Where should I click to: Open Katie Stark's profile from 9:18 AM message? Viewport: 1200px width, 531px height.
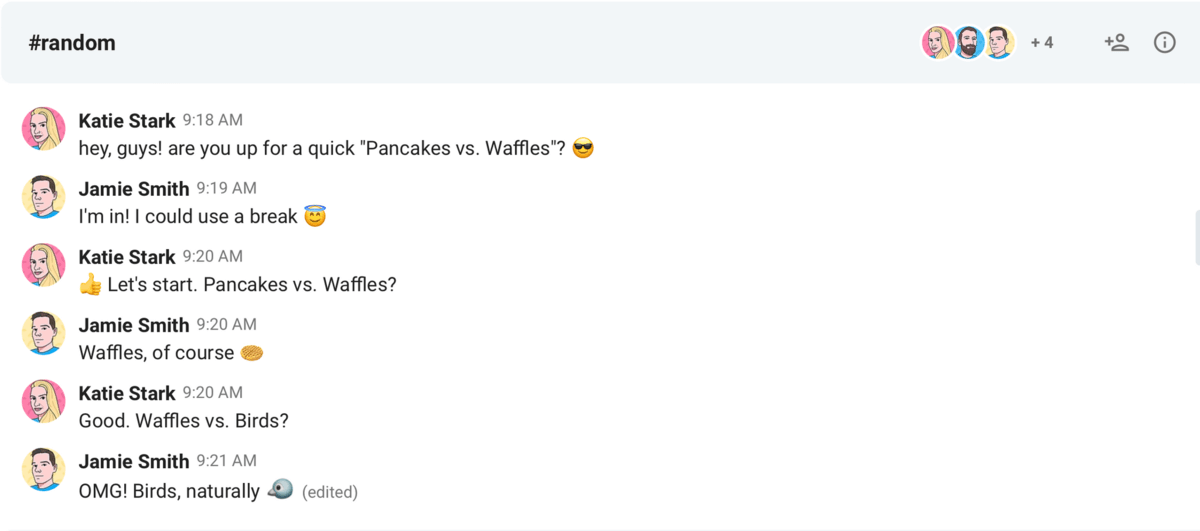click(x=127, y=121)
